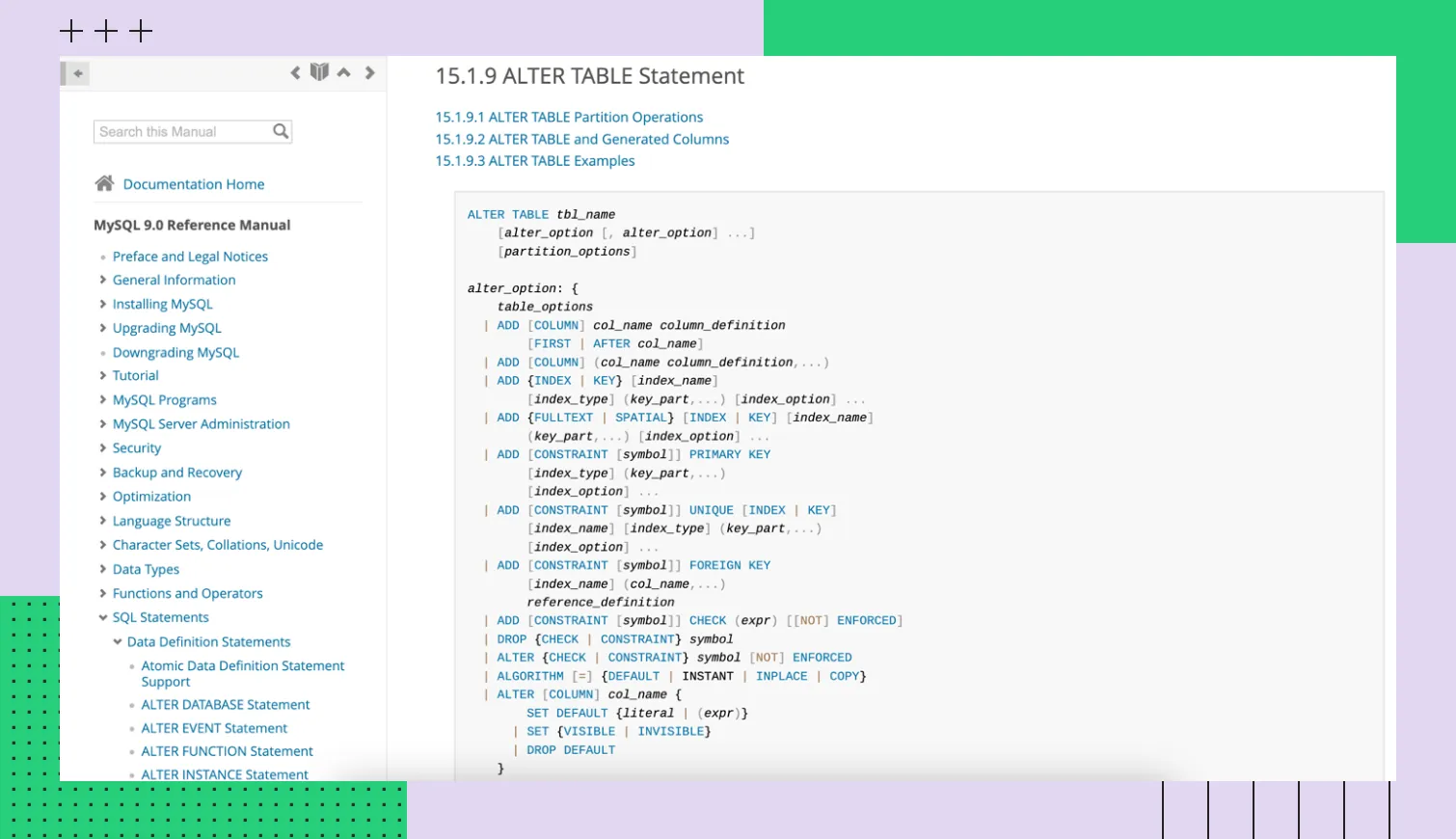Viewport: 1456px width, 839px height.
Task: Collapse the Data Definition Statements node
Action: click(118, 641)
